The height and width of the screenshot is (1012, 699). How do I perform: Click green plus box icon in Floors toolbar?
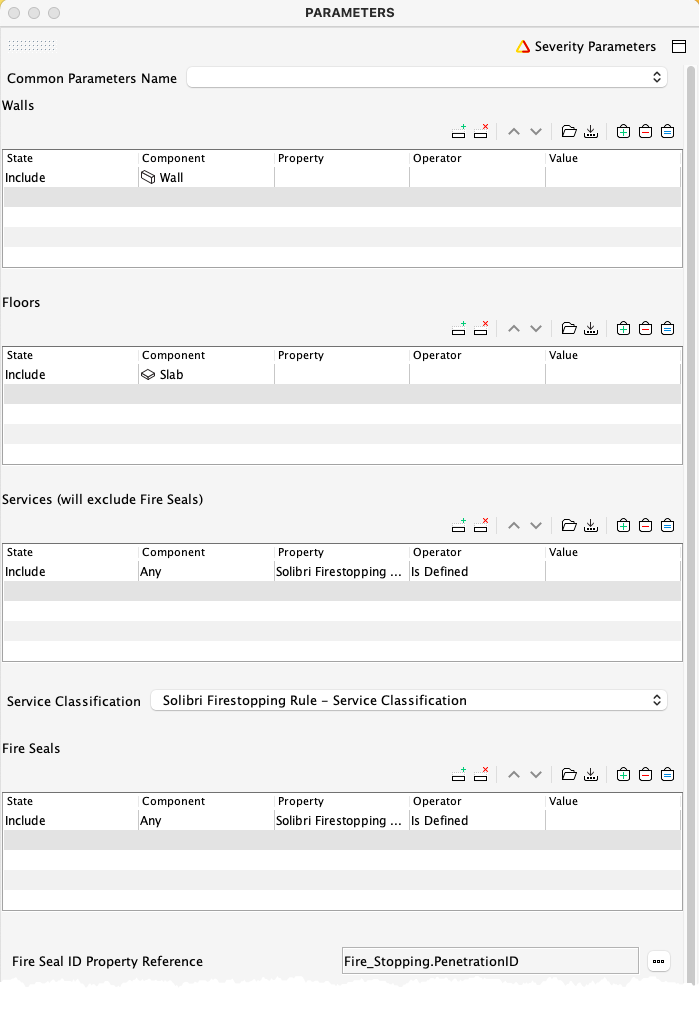tap(623, 329)
